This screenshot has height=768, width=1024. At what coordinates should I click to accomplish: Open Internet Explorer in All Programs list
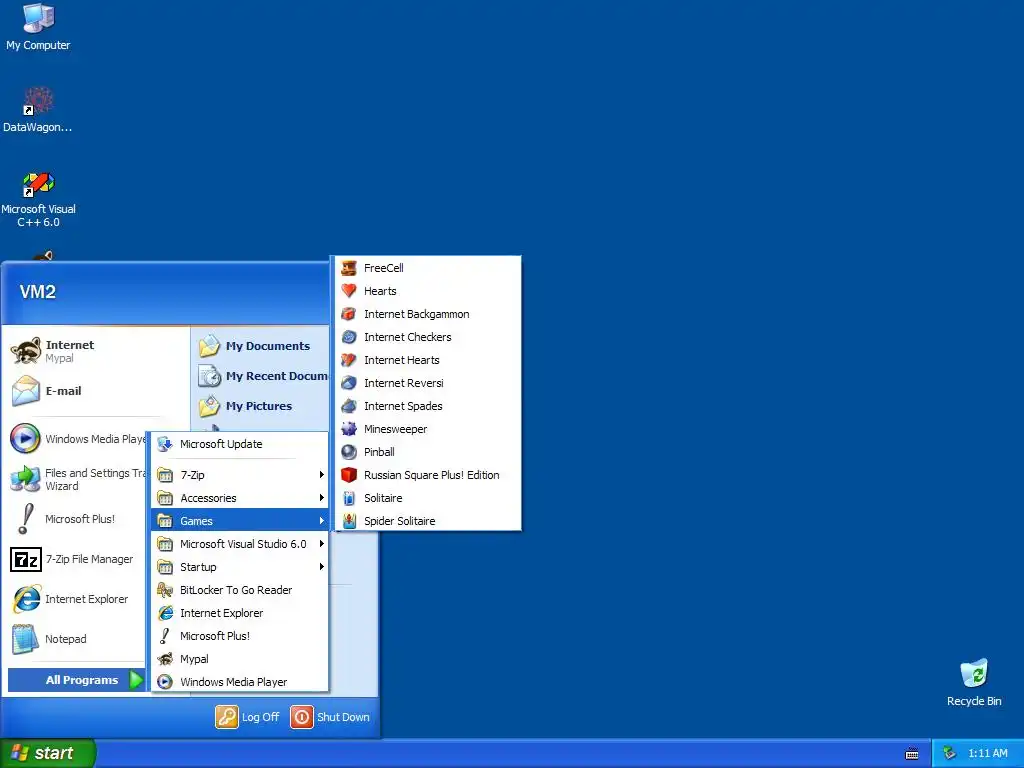pos(240,613)
